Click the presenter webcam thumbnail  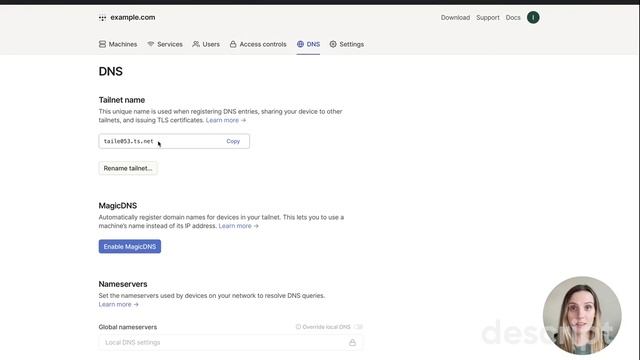click(x=582, y=315)
